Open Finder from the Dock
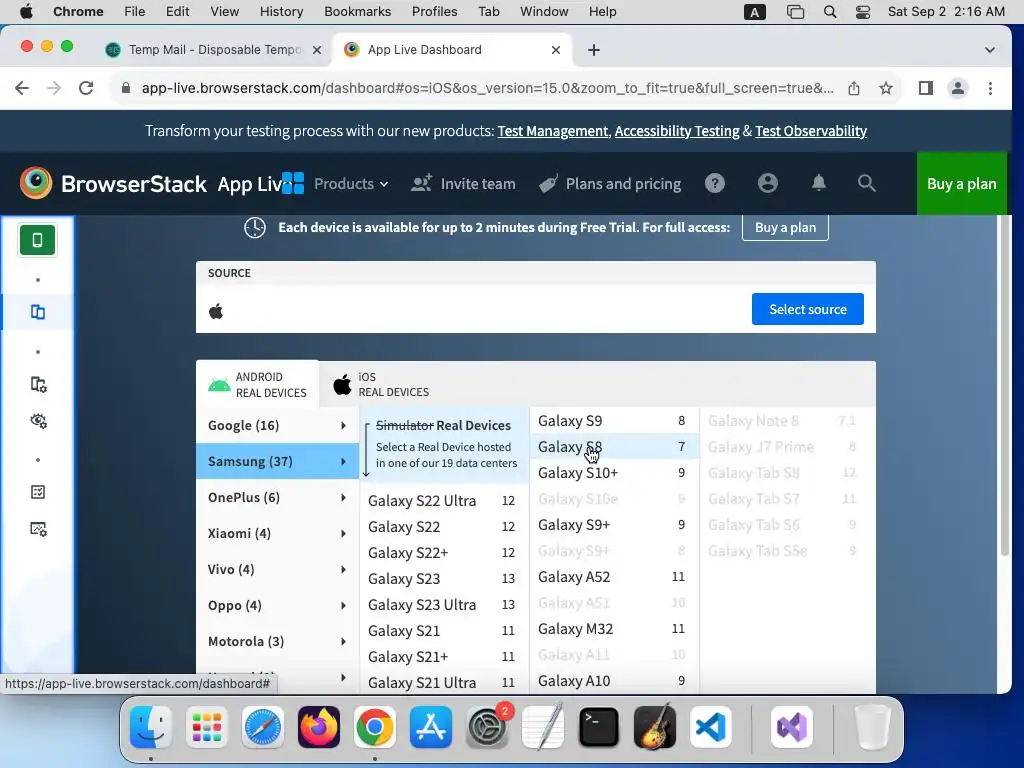1024x768 pixels. pos(151,727)
